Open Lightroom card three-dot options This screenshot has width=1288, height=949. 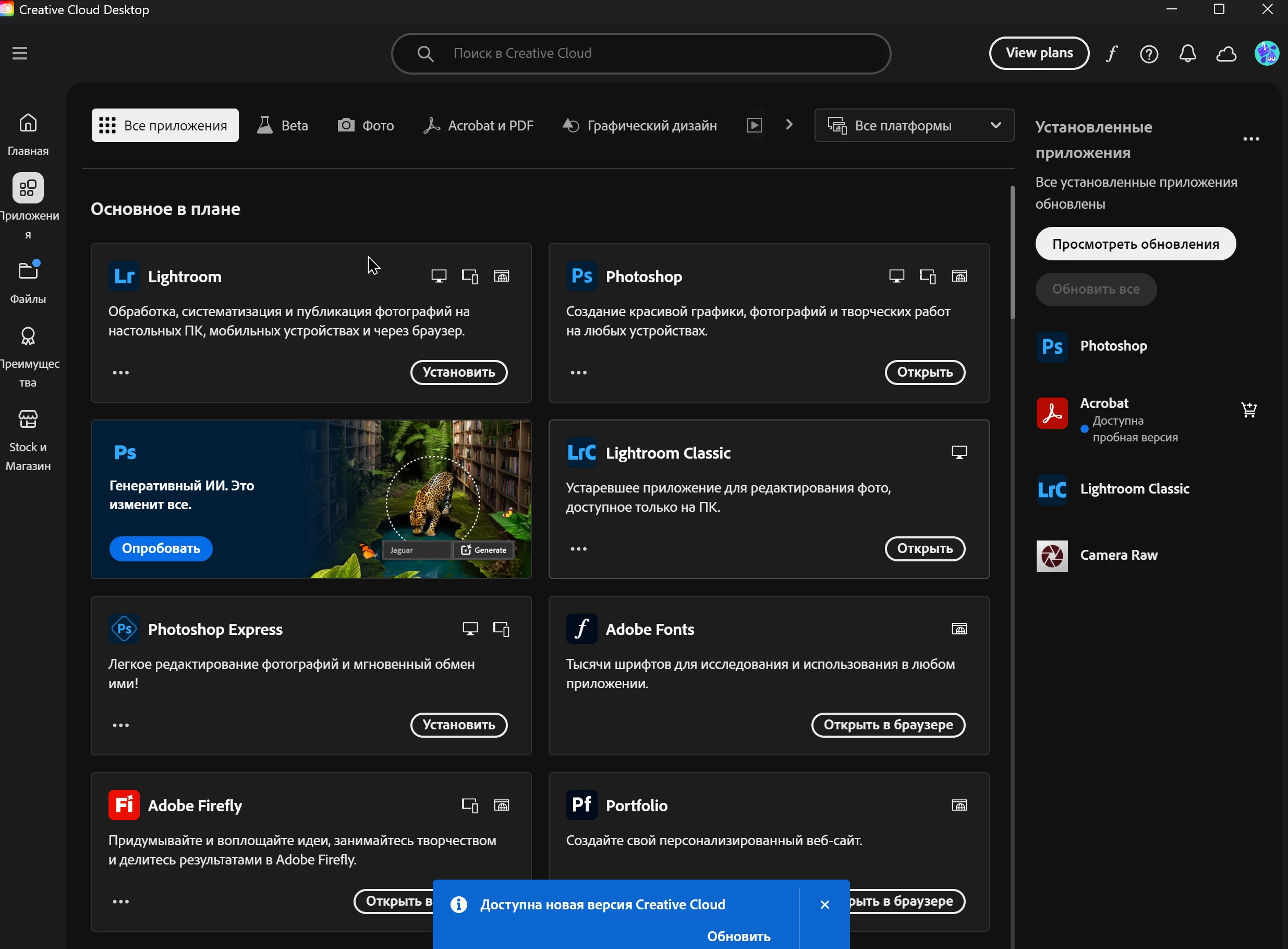coord(120,373)
